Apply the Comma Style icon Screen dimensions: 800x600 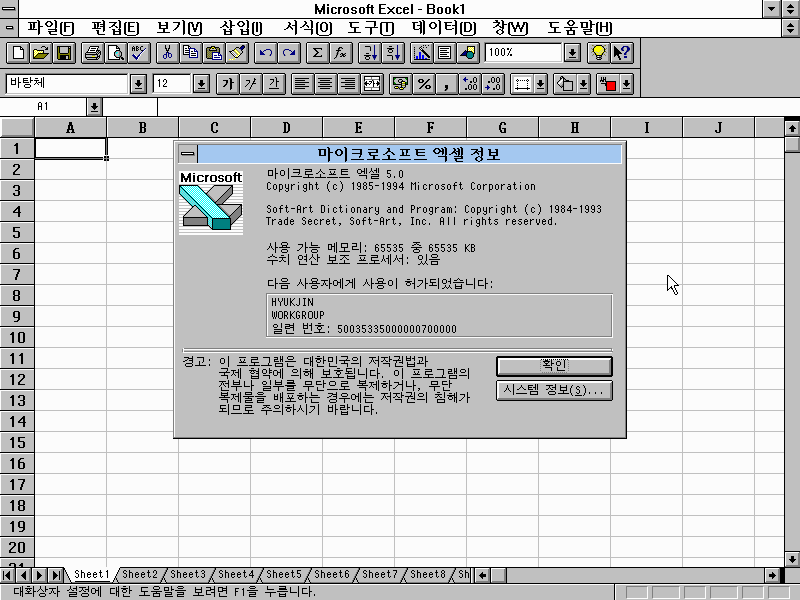[447, 84]
